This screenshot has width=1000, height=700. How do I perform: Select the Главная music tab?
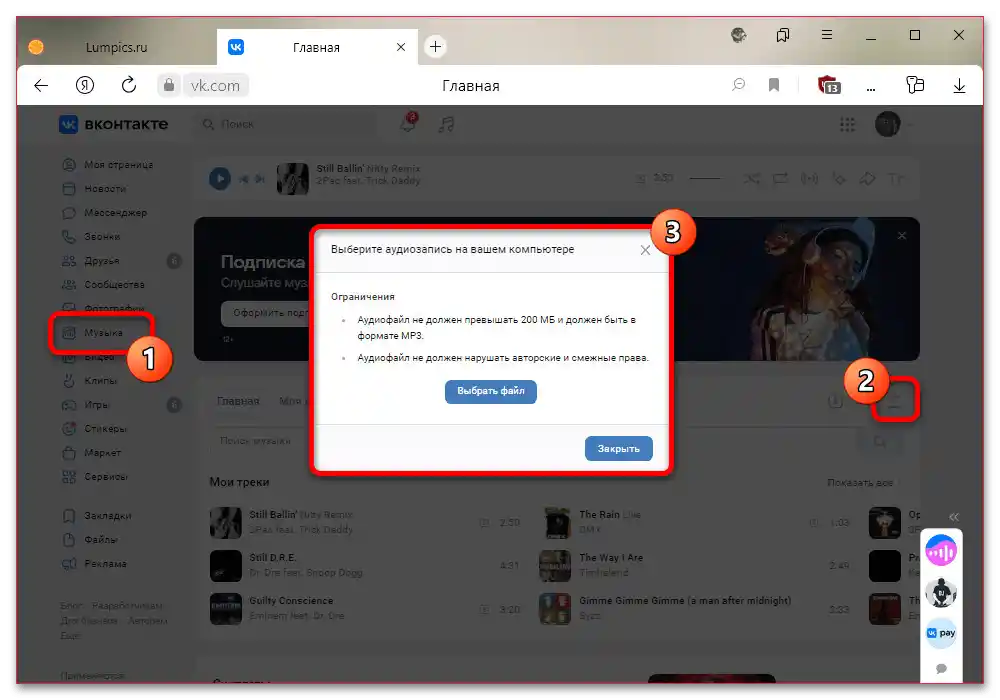[x=238, y=401]
